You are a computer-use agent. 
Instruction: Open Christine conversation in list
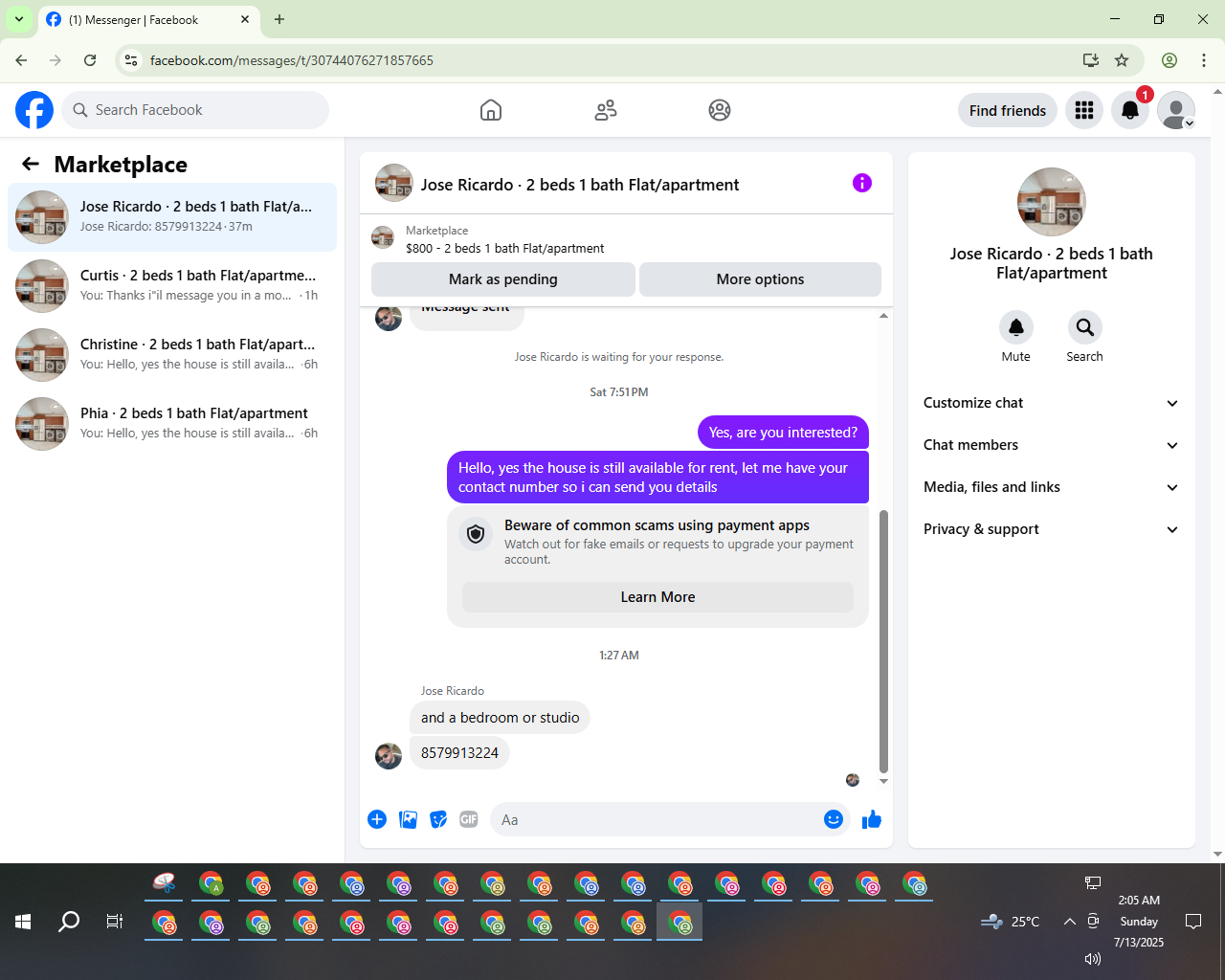point(172,355)
